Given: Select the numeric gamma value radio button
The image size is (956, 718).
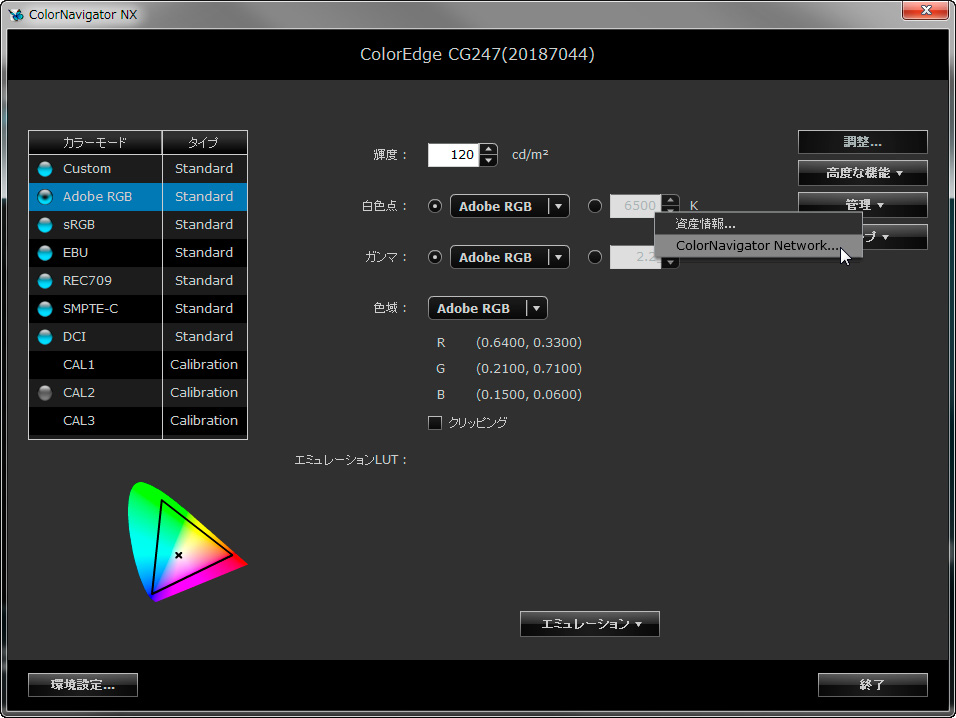Looking at the screenshot, I should click(x=595, y=257).
